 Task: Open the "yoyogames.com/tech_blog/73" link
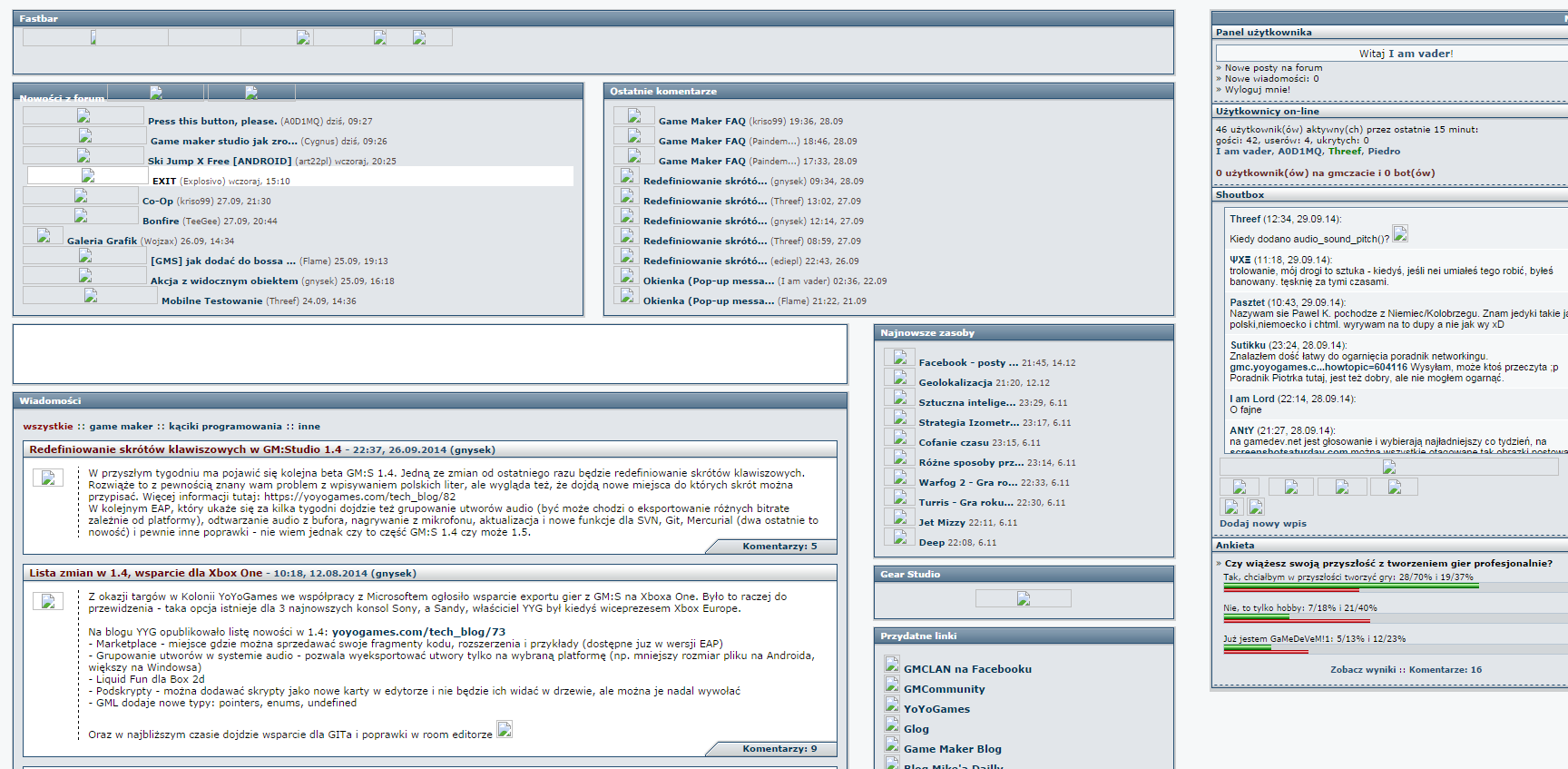[x=418, y=632]
